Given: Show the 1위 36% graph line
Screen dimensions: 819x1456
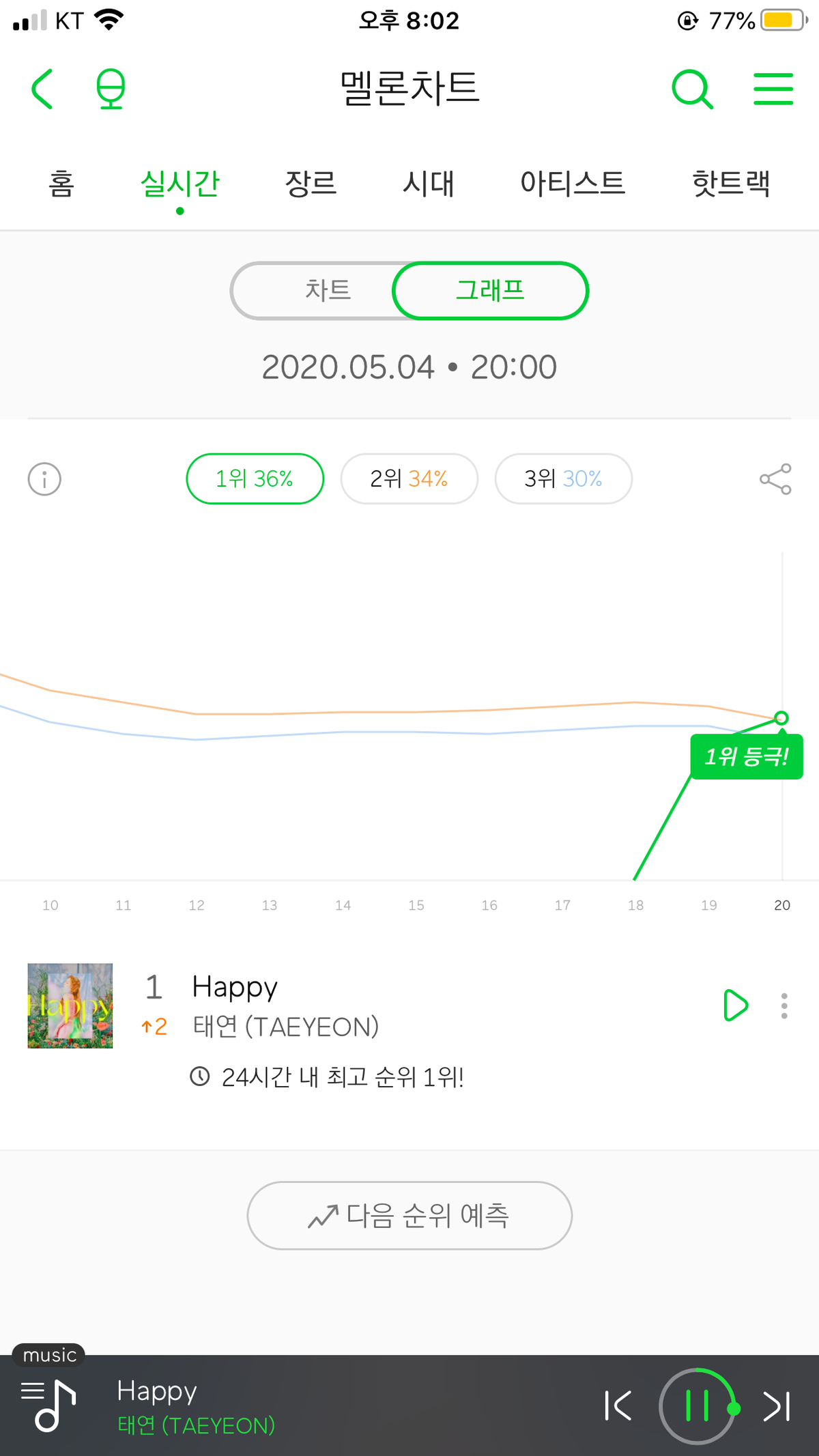Looking at the screenshot, I should pyautogui.click(x=255, y=479).
